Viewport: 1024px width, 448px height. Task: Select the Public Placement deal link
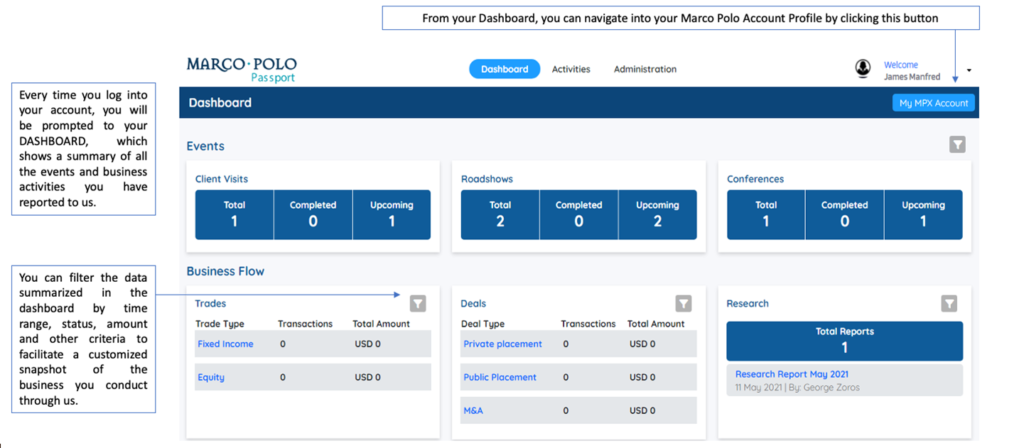[500, 377]
